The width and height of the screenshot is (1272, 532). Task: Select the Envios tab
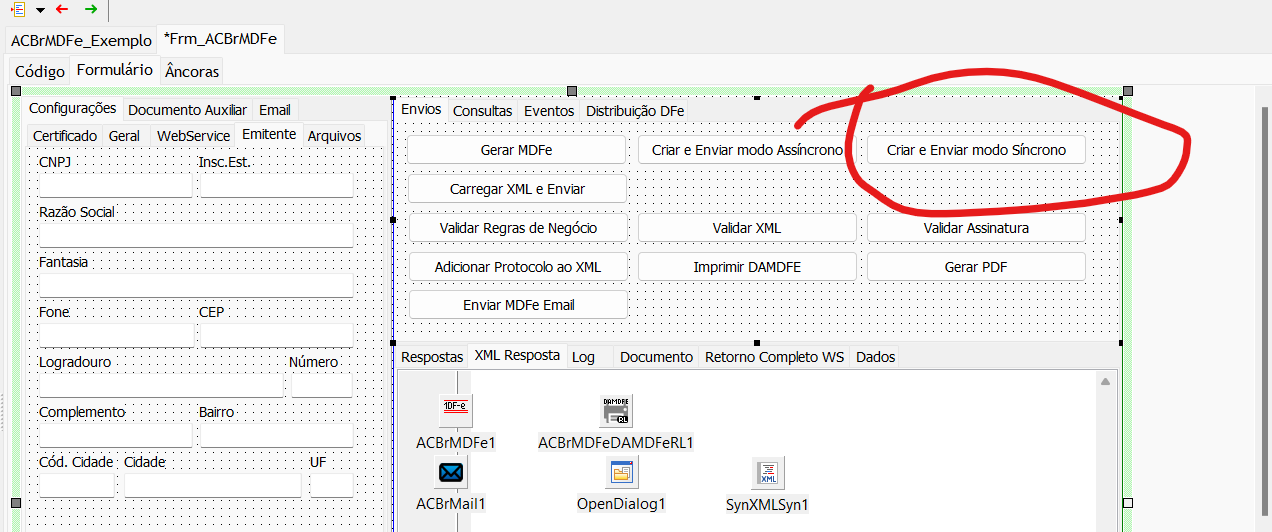[x=421, y=109]
